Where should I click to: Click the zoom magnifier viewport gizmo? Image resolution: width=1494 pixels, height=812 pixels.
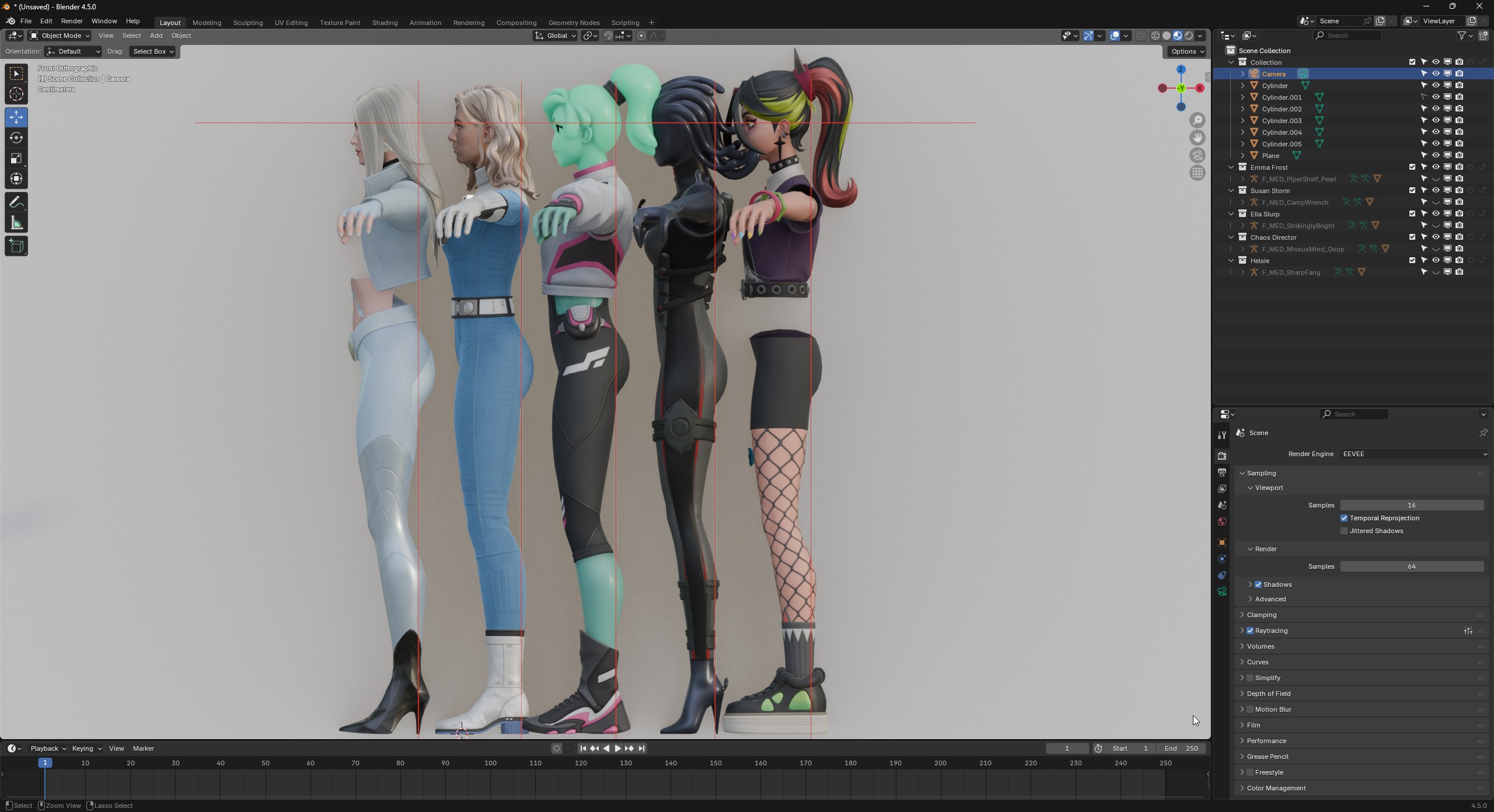tap(1198, 120)
